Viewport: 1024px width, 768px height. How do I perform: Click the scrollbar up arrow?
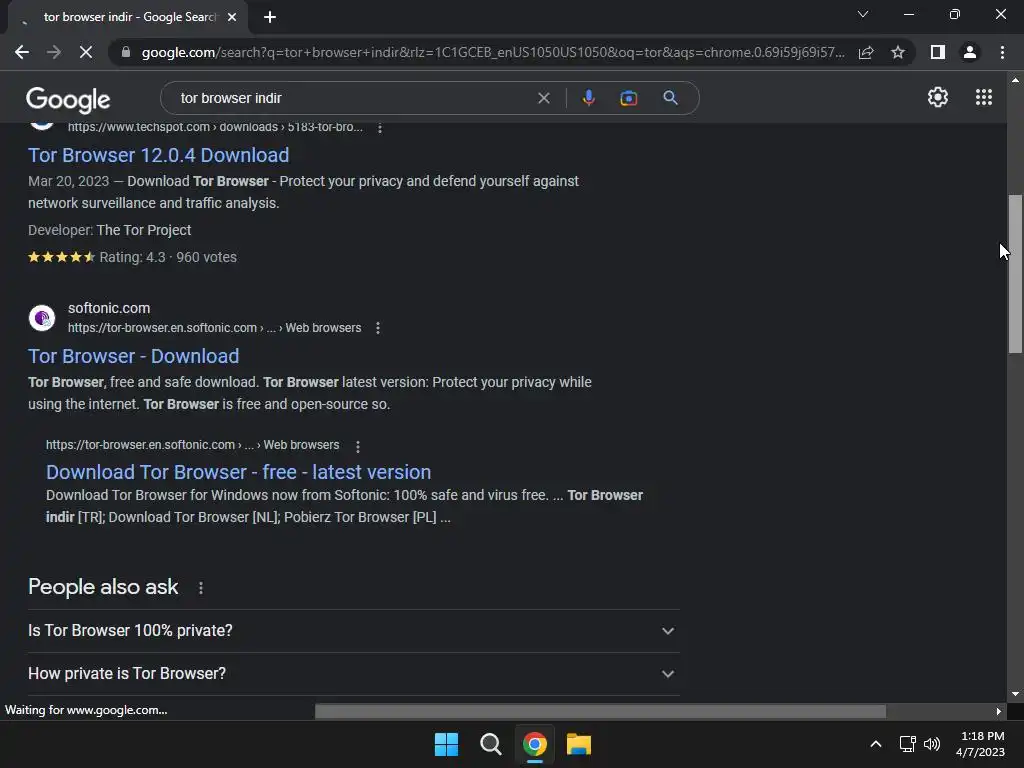[1015, 80]
